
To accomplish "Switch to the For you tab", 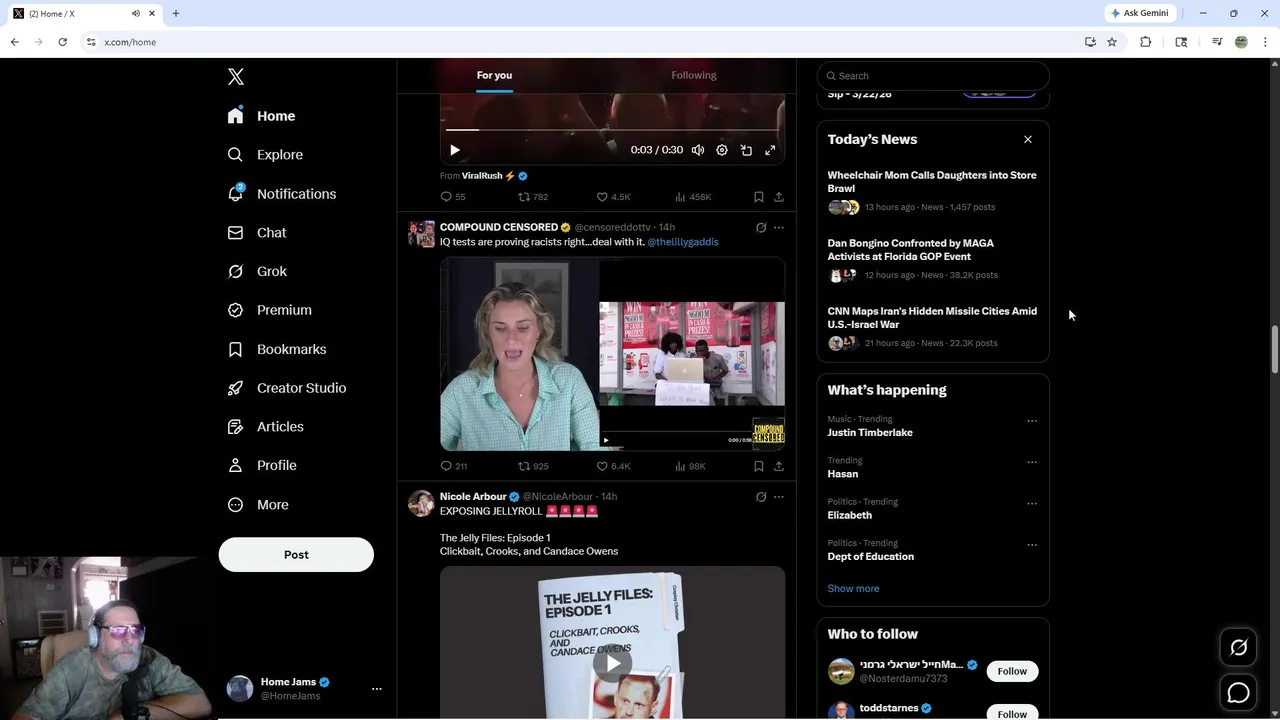I will [x=494, y=75].
